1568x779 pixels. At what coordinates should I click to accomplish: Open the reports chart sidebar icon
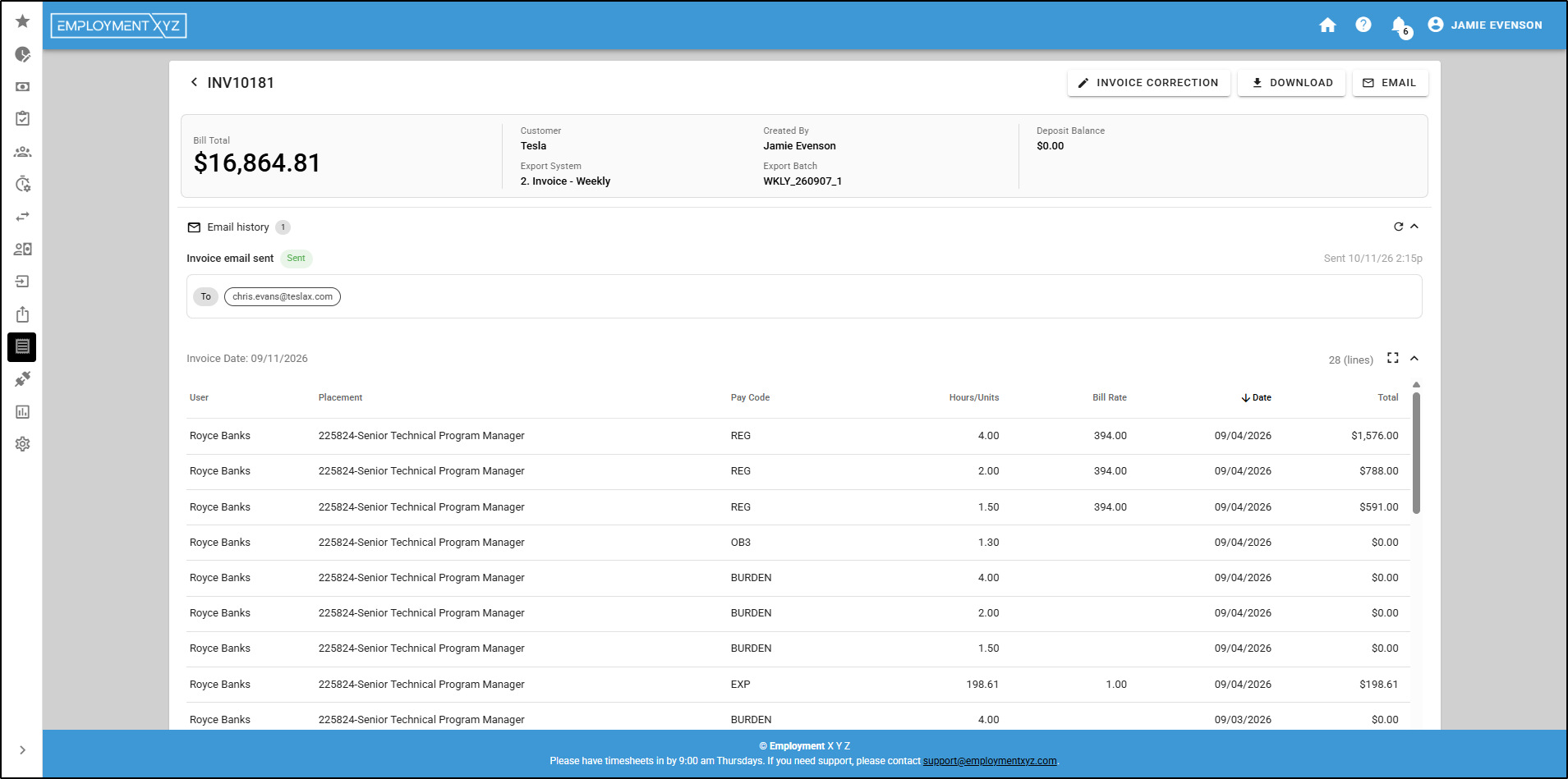point(22,412)
